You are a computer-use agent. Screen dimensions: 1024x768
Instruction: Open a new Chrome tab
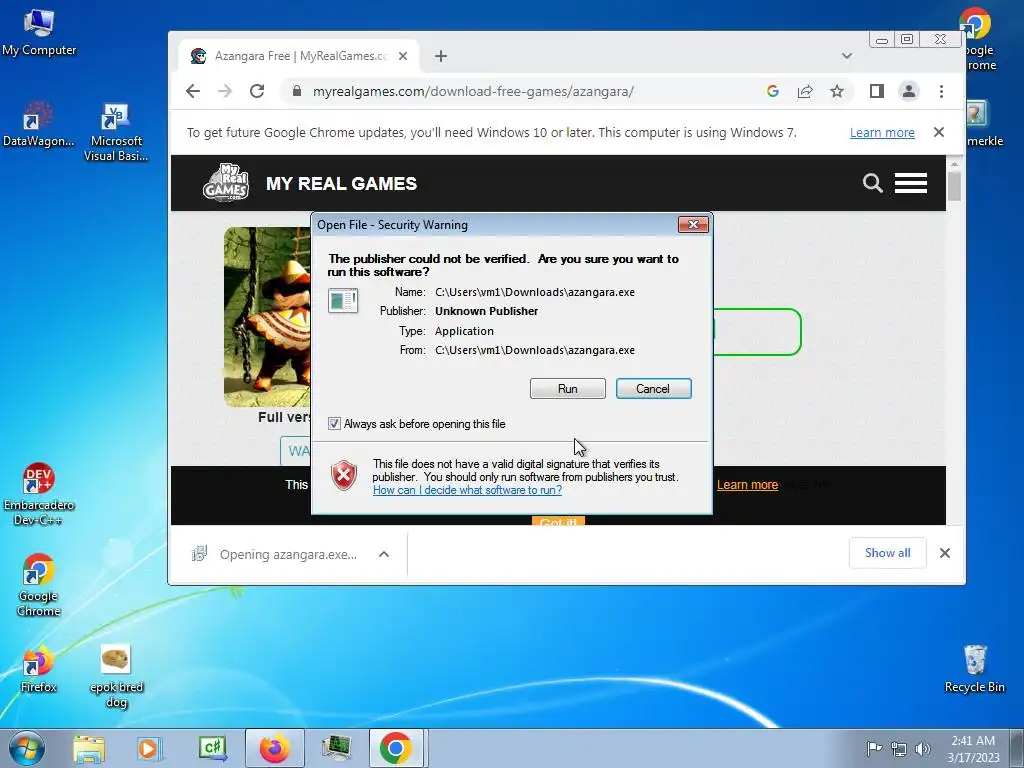441,56
